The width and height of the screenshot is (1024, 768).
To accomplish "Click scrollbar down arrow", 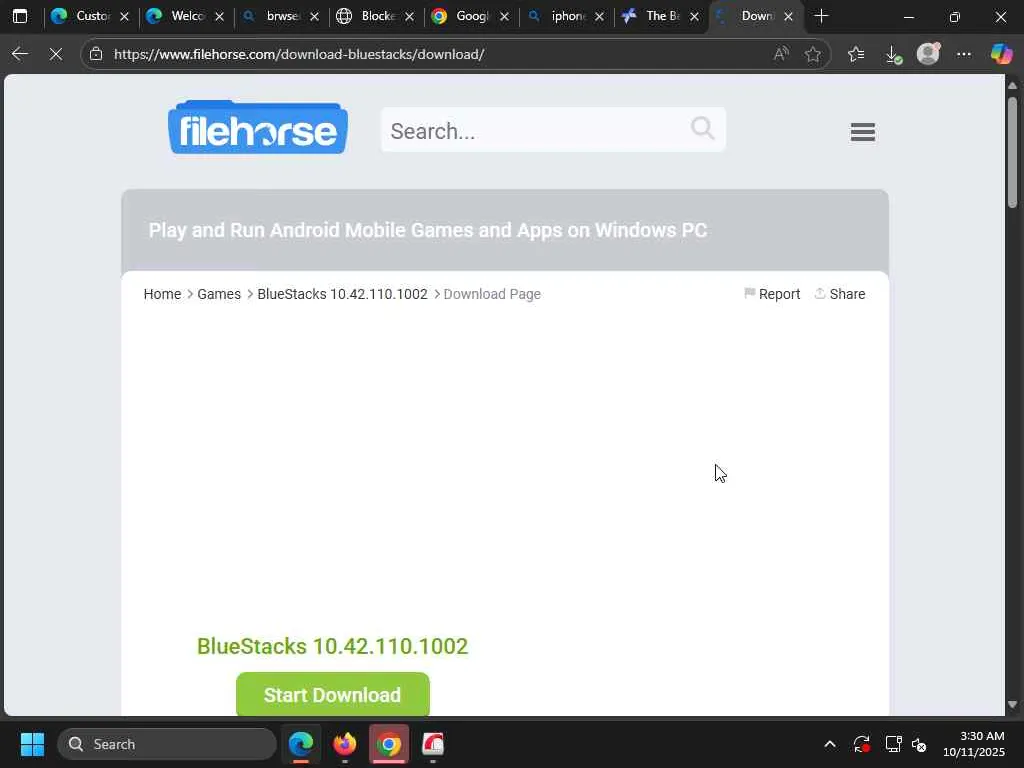I will point(1012,705).
